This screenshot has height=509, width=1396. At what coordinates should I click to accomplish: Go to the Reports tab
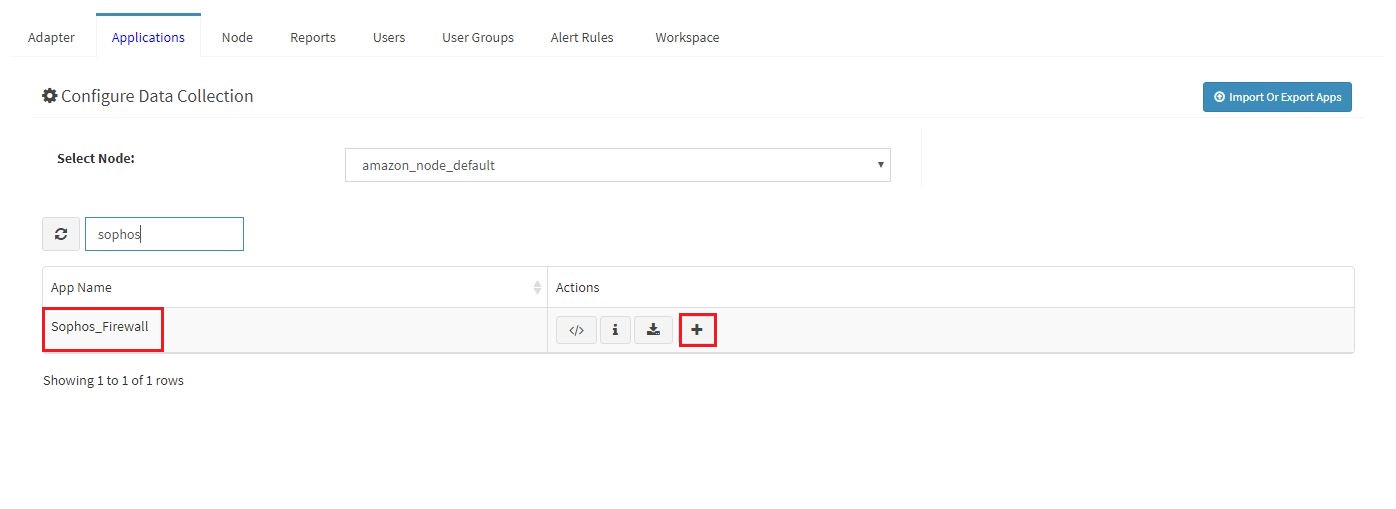313,37
